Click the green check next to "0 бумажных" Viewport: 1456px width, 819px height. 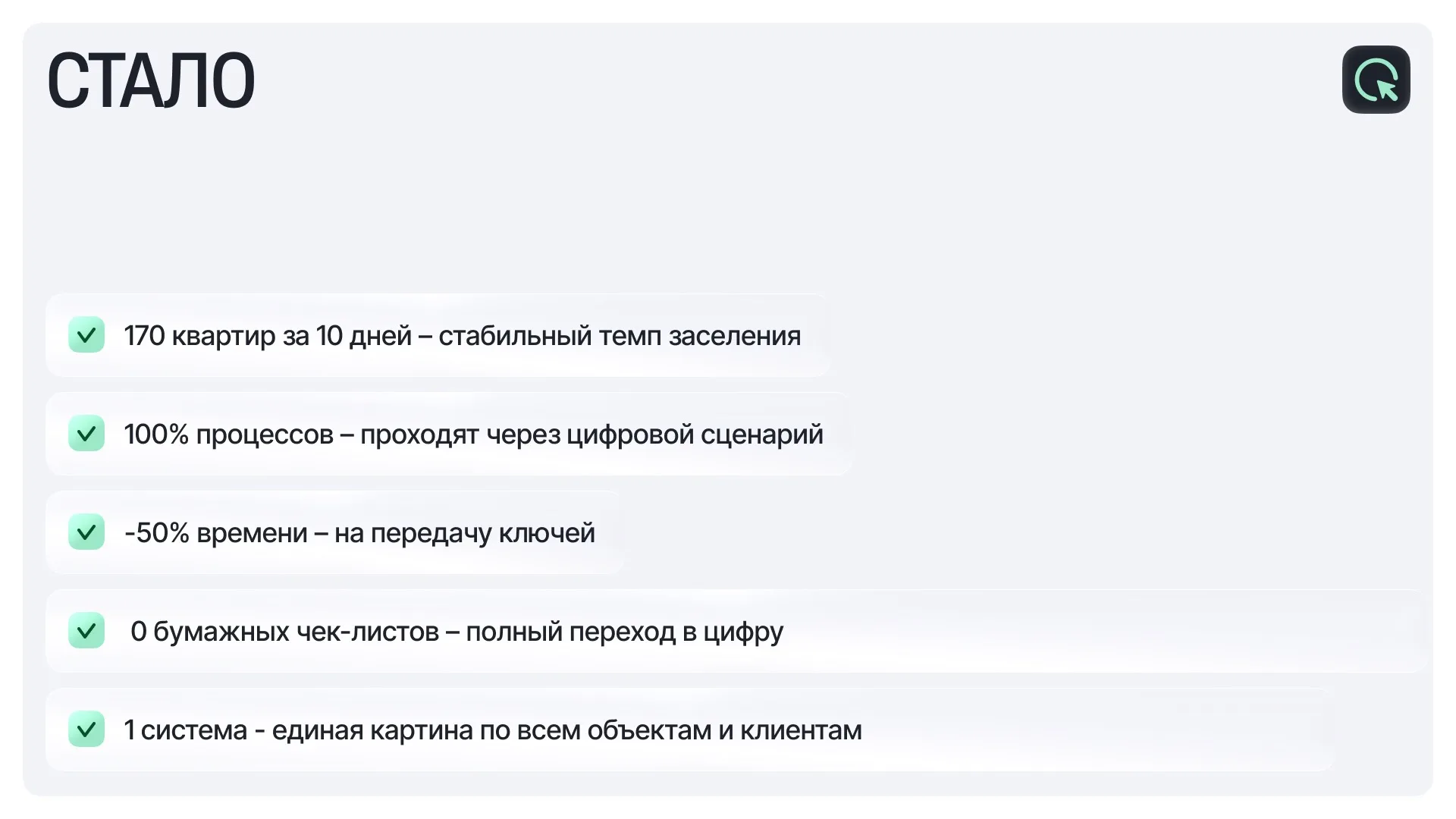click(86, 631)
